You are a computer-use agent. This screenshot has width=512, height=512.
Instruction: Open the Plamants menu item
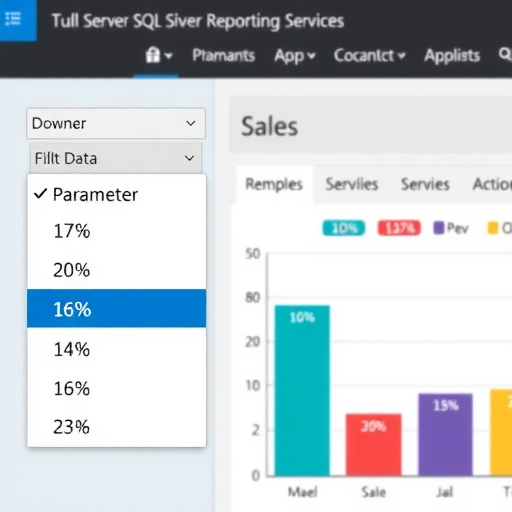pyautogui.click(x=224, y=55)
